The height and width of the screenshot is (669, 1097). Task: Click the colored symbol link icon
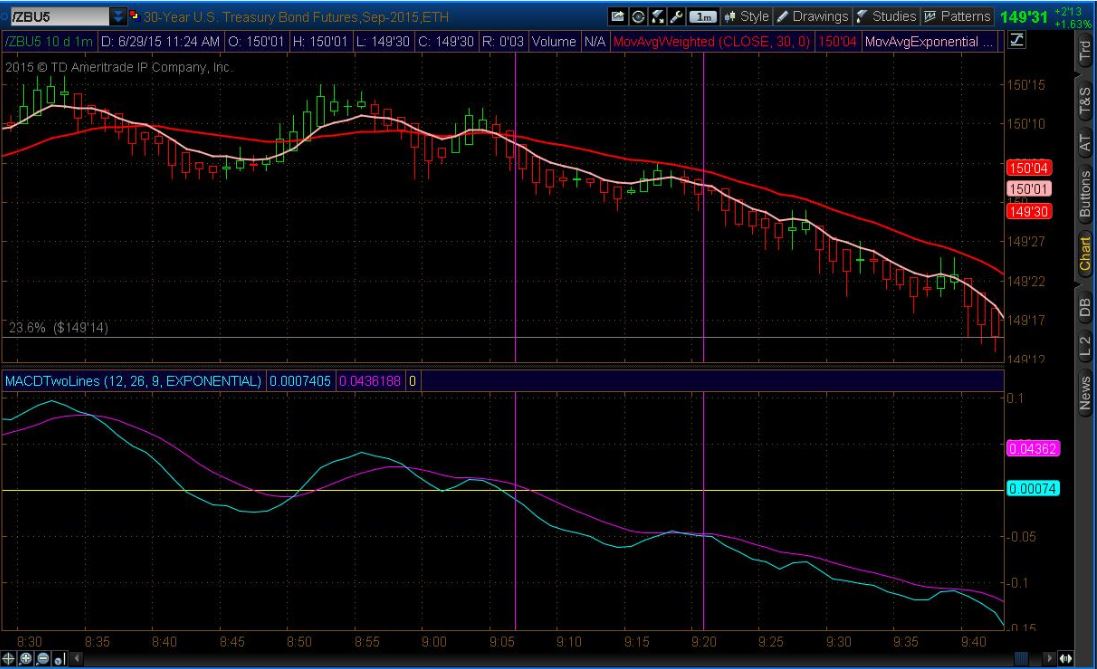134,15
